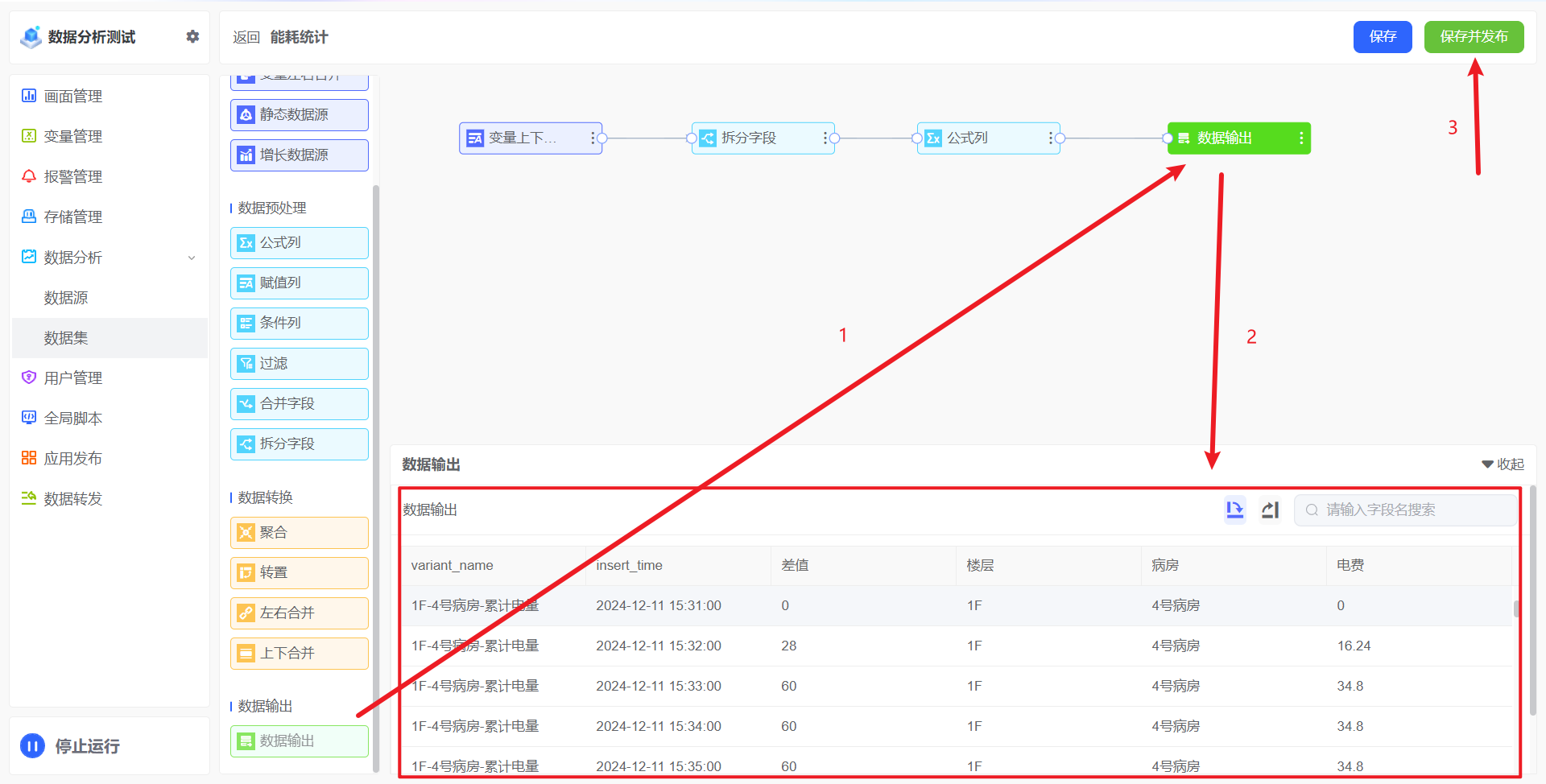Open three-dot menu on 公式列 node
Viewport: 1546px width, 784px height.
1050,138
